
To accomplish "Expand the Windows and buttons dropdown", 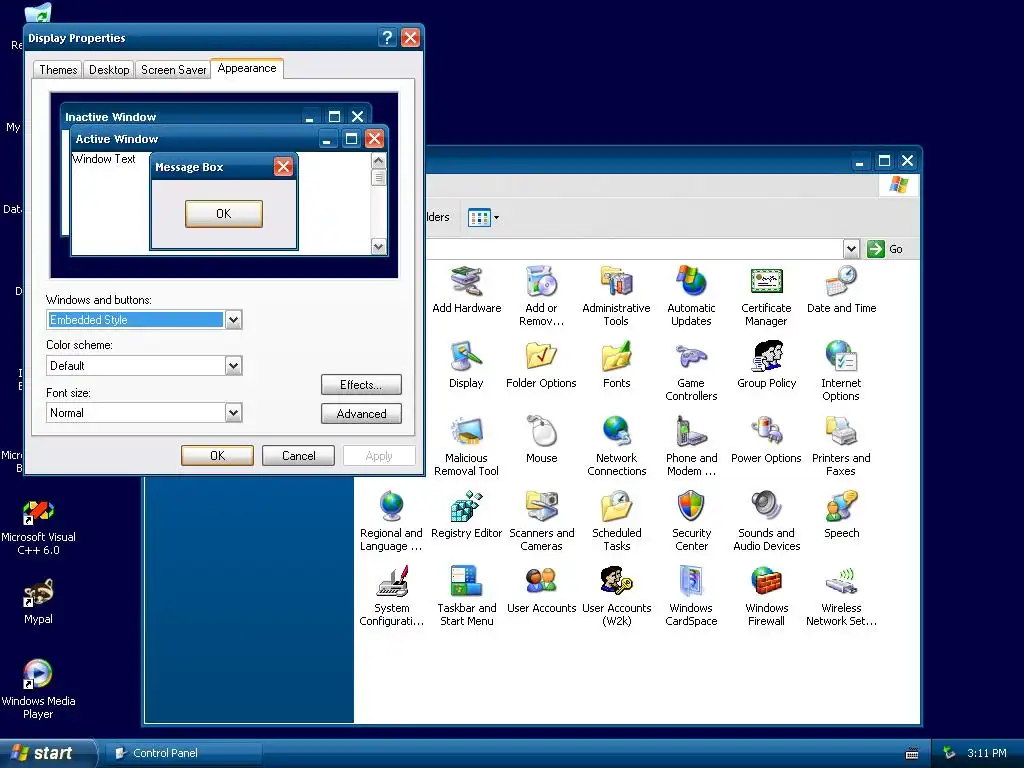I will coord(233,320).
